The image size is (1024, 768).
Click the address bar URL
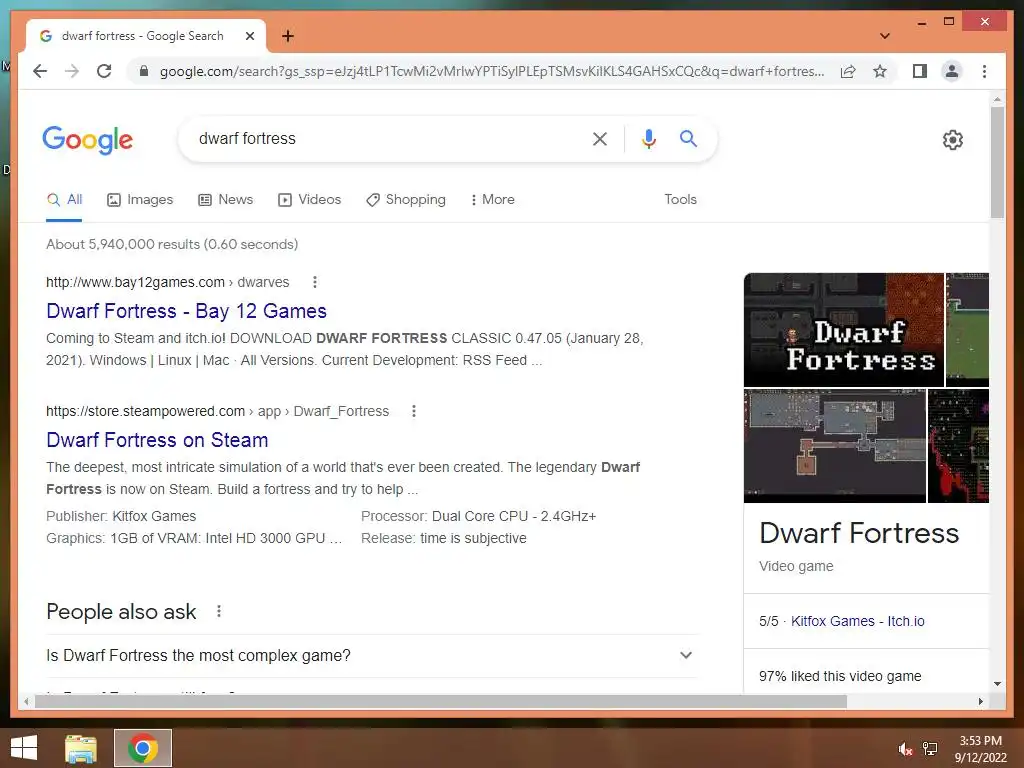point(492,71)
